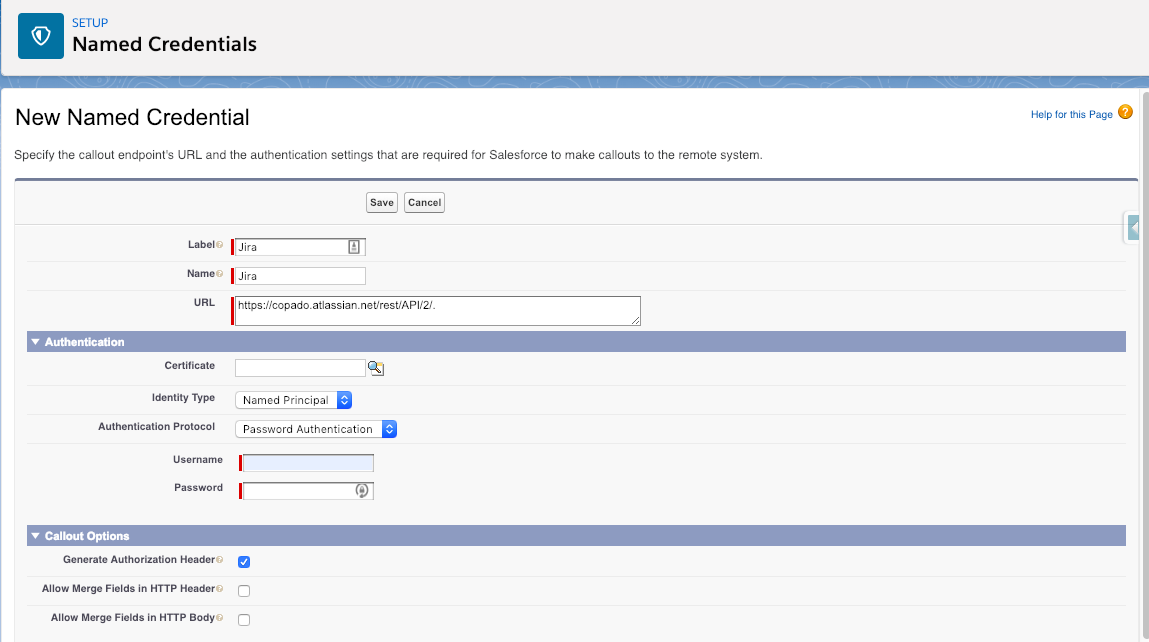Expand the side panel arrow tab at the right edge
The height and width of the screenshot is (642, 1149).
click(1133, 228)
